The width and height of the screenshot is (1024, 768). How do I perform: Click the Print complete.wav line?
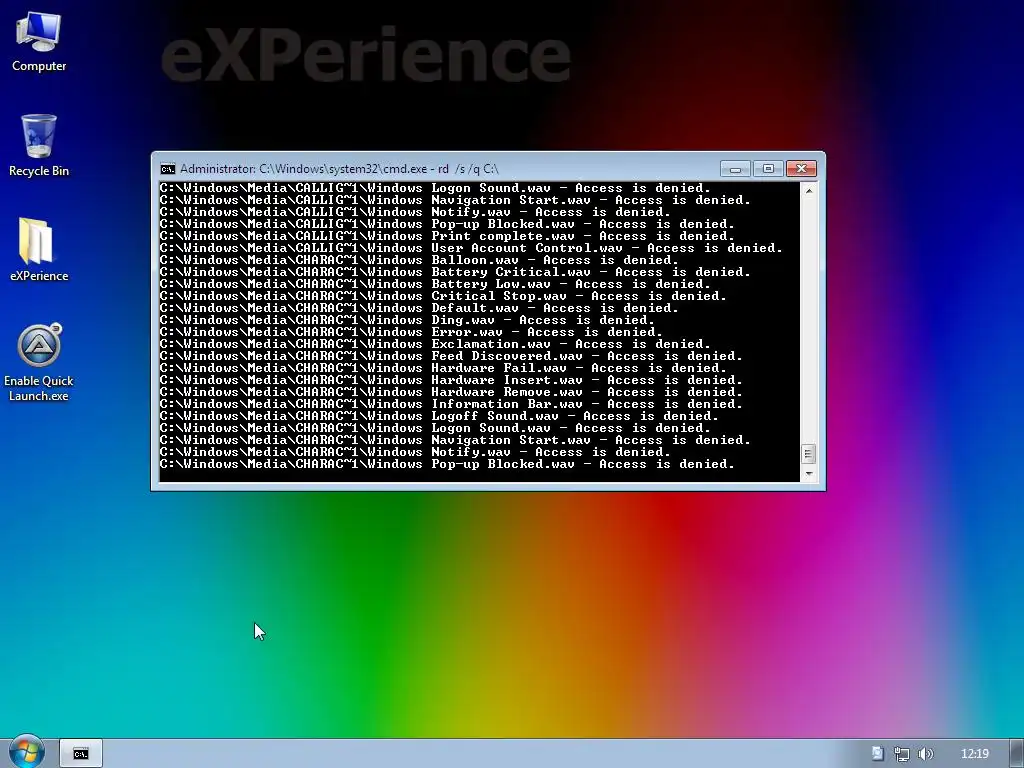click(x=447, y=236)
